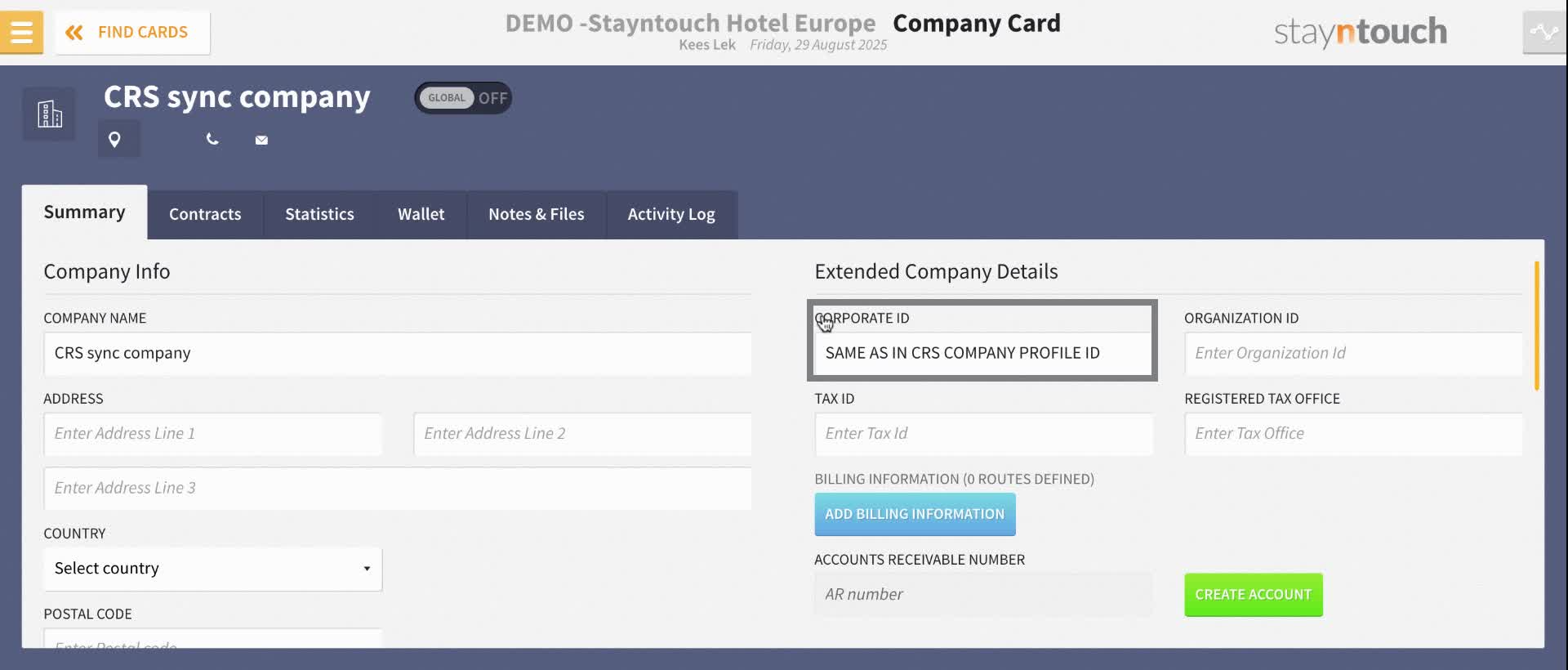
Task: Click the AR number field
Action: point(983,595)
